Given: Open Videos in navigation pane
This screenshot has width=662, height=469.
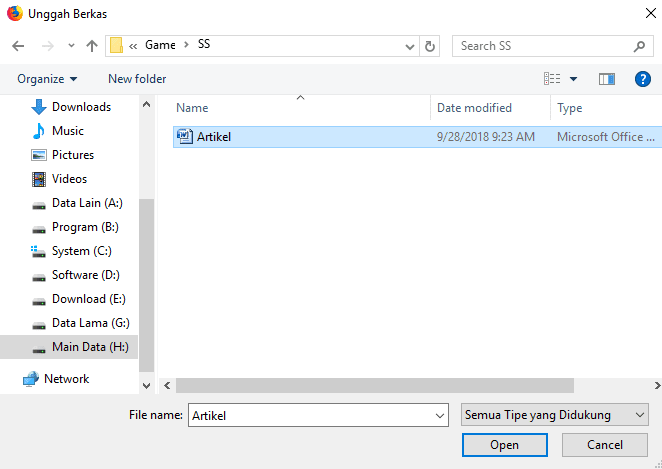Looking at the screenshot, I should [69, 179].
